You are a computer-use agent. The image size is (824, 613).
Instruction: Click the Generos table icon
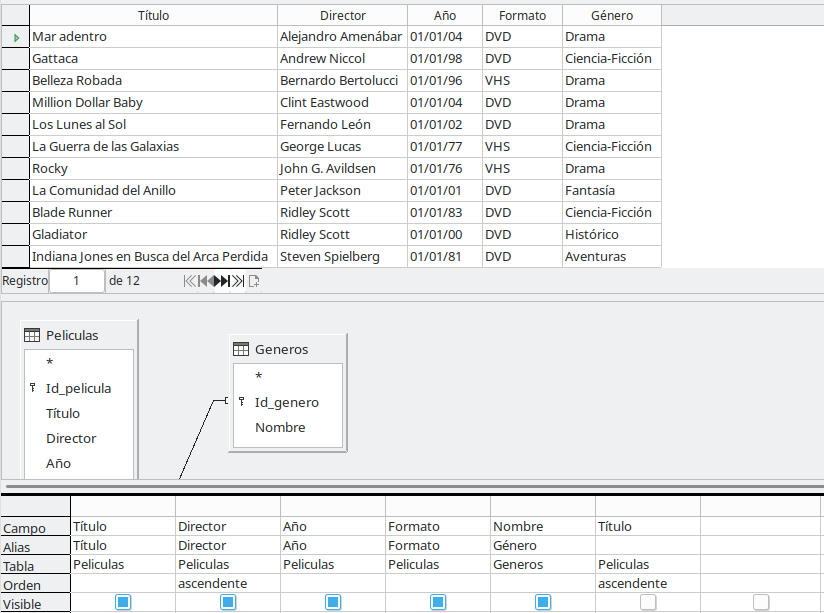pos(241,349)
